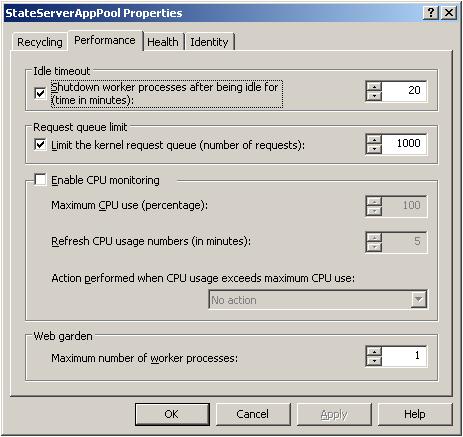The image size is (463, 437).
Task: Decrease request queue limit with down arrow
Action: coord(375,149)
